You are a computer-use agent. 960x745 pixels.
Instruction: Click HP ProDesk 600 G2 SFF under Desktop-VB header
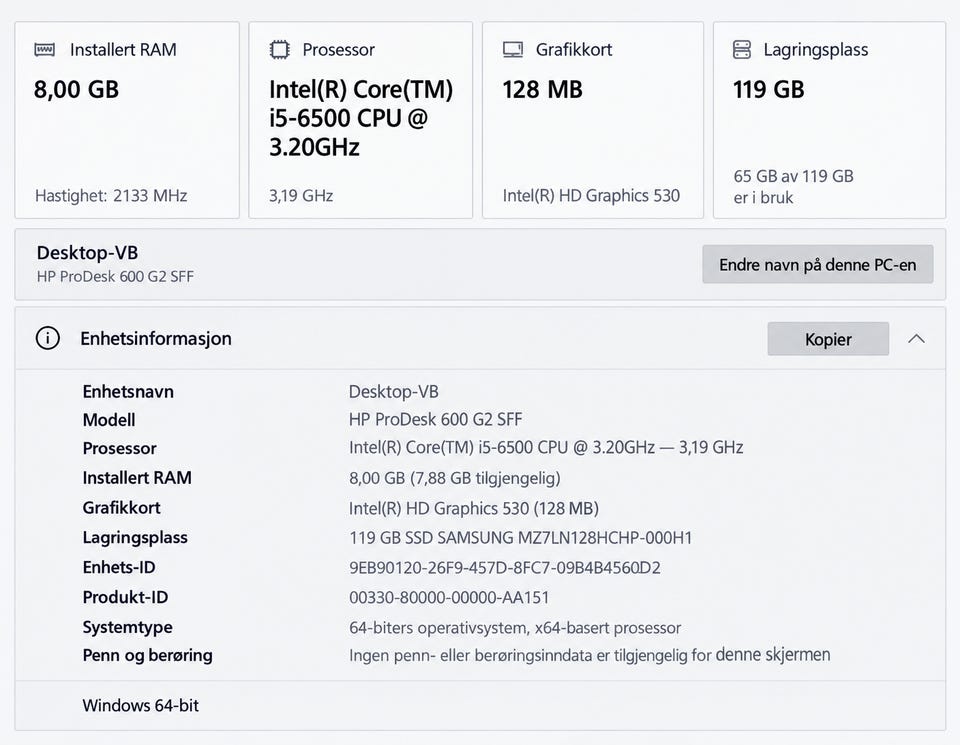(x=115, y=277)
